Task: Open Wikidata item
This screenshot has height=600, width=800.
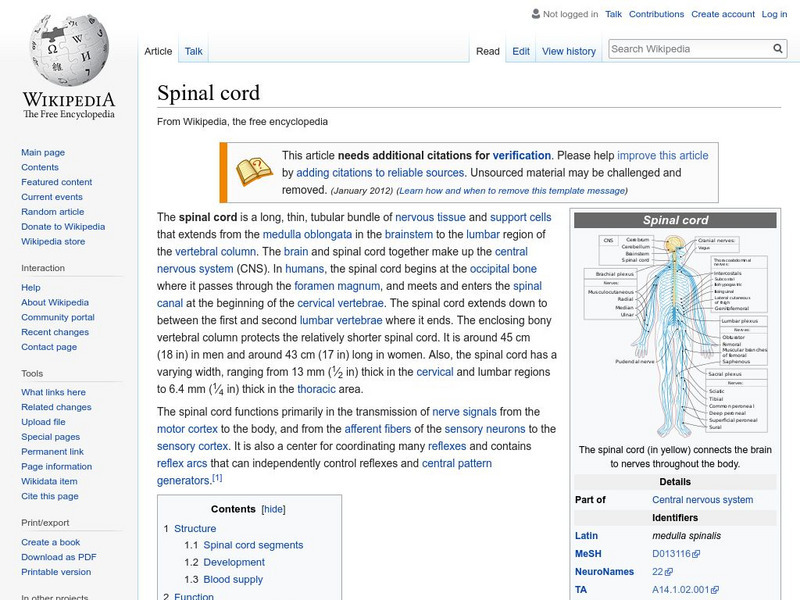Action: [x=49, y=481]
